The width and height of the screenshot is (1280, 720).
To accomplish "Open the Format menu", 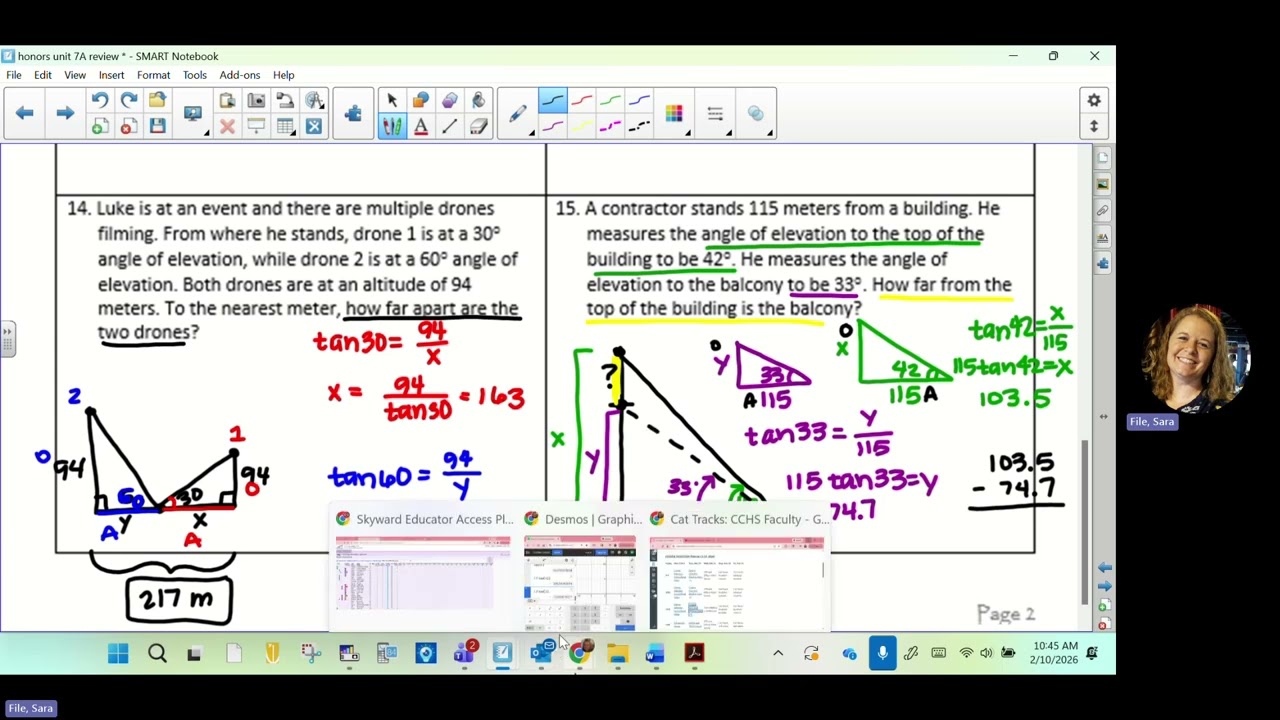I will 153,75.
